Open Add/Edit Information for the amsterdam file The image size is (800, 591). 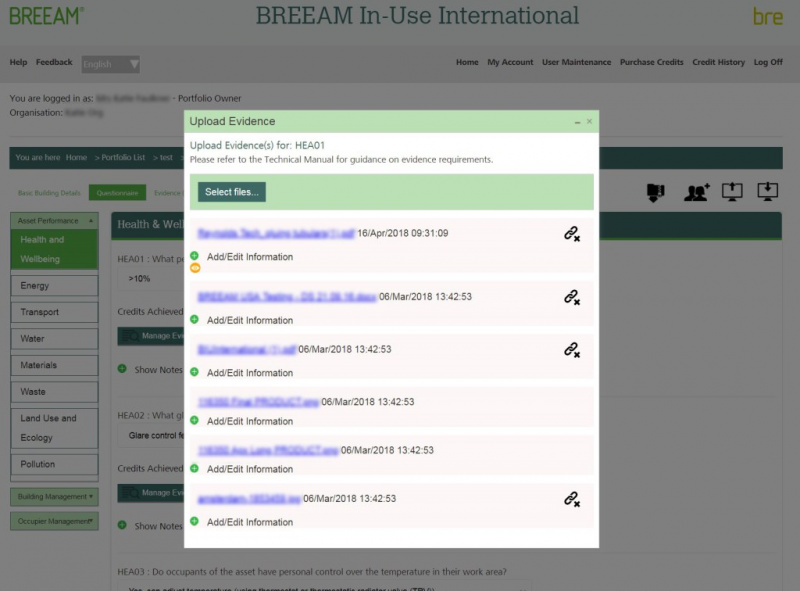point(249,522)
